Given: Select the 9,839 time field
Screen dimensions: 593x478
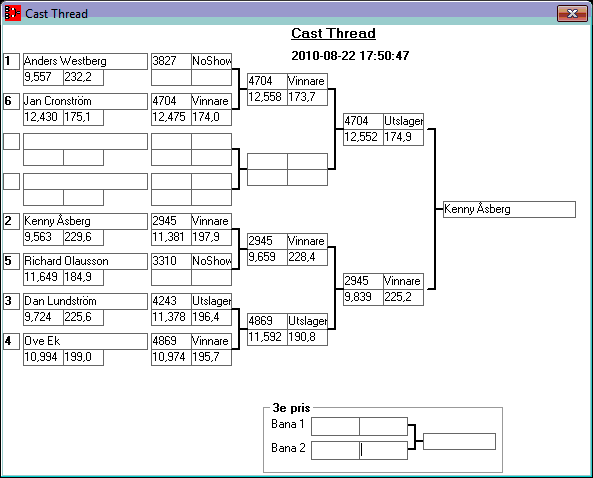Looking at the screenshot, I should [x=363, y=297].
